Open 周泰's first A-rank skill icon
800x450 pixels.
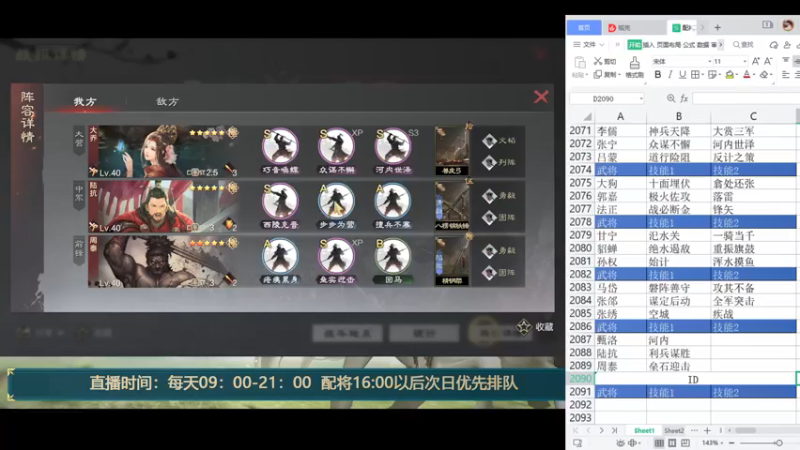280,257
